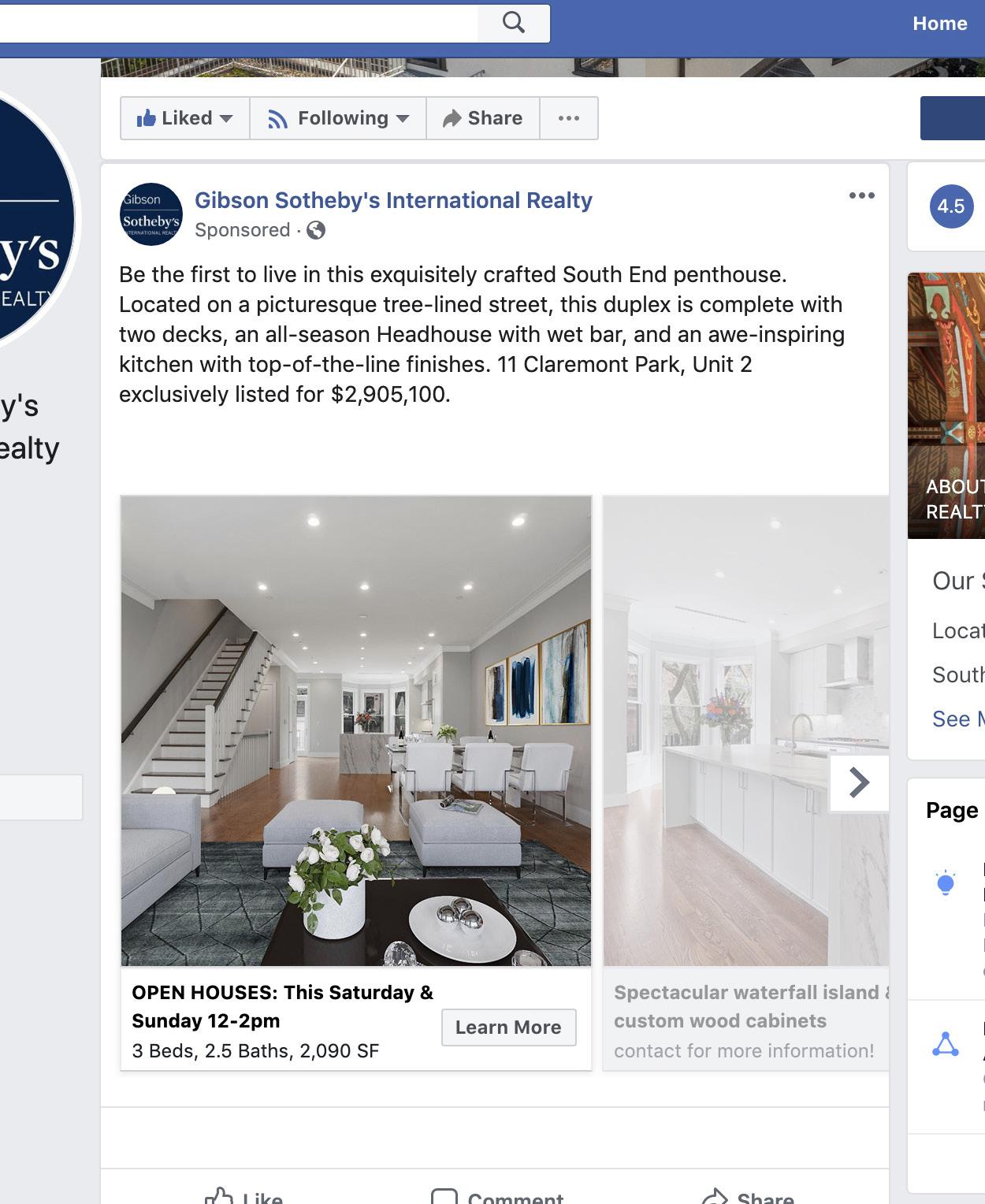Click the search magnifier icon

(513, 22)
